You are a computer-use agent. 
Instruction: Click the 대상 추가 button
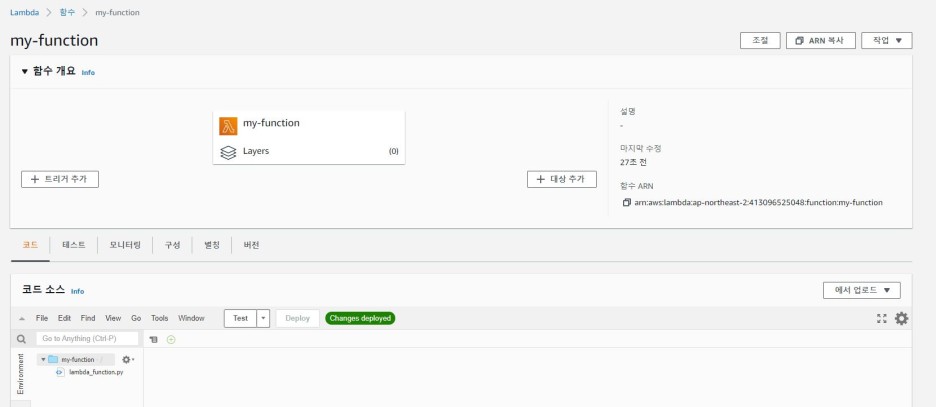pyautogui.click(x=562, y=179)
